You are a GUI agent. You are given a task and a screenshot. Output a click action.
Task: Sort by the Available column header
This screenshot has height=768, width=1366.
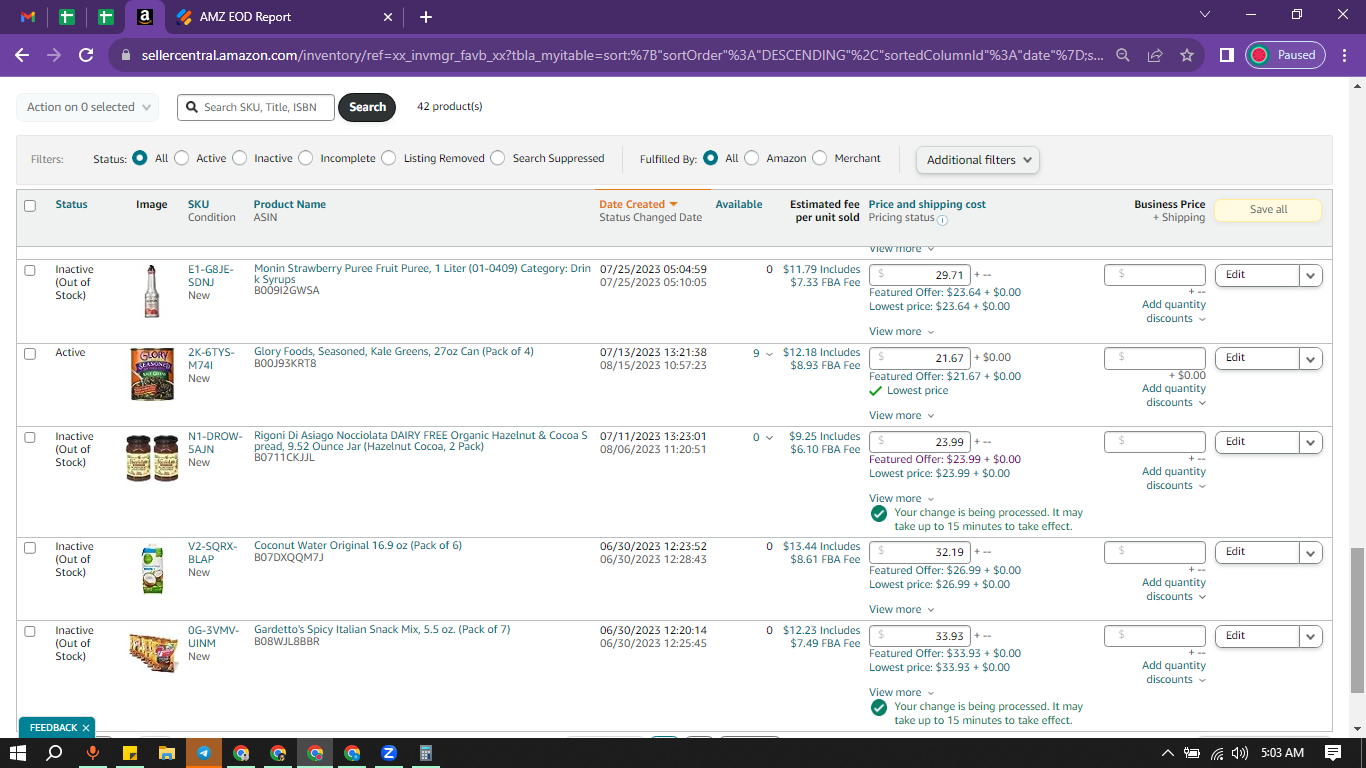coord(739,204)
